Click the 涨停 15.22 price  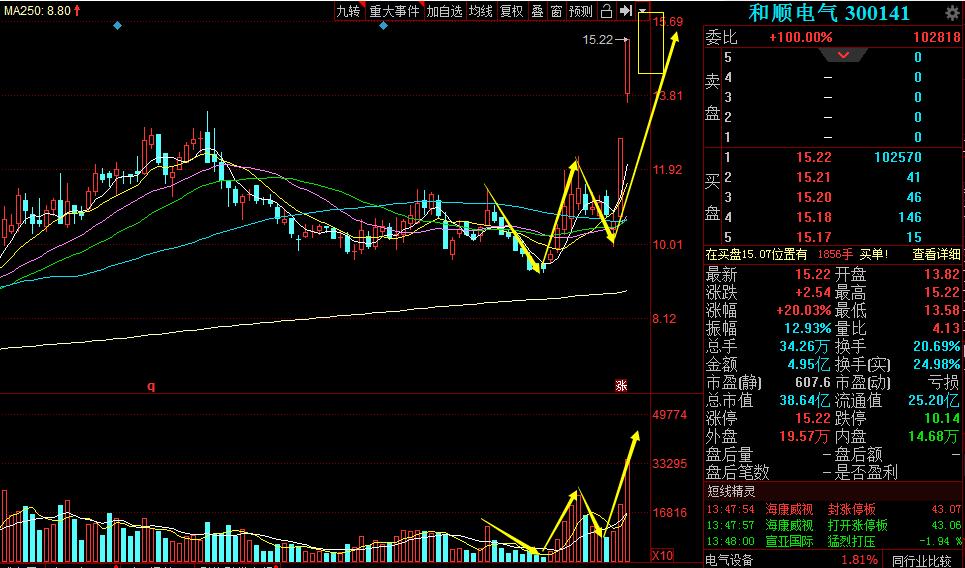click(813, 418)
